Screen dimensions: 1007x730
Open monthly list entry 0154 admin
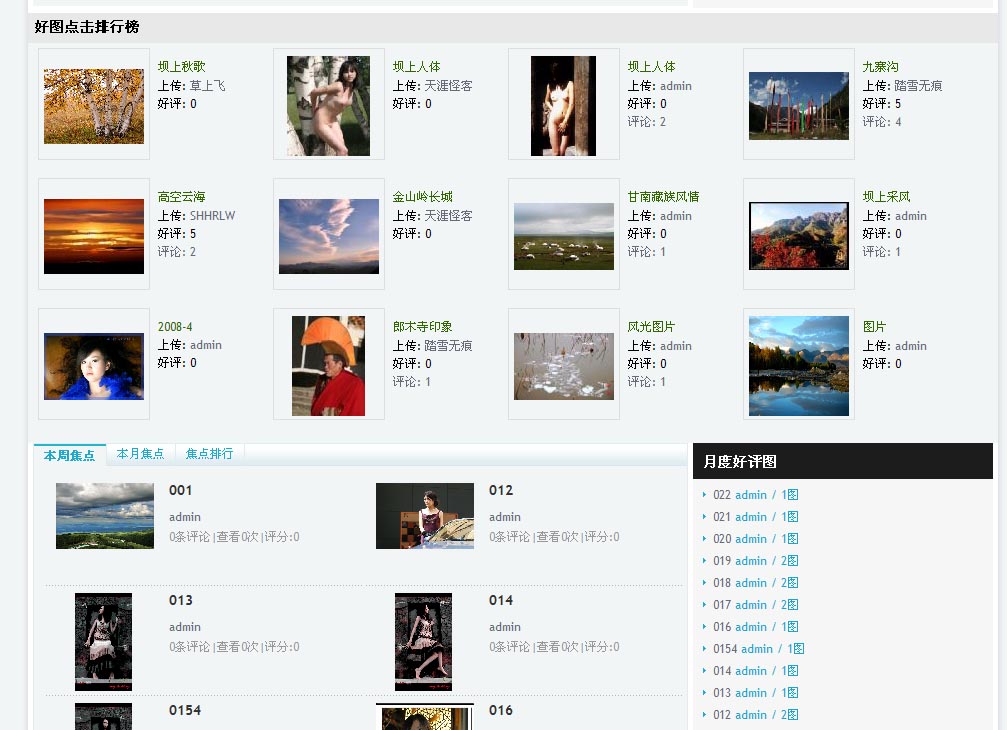758,649
